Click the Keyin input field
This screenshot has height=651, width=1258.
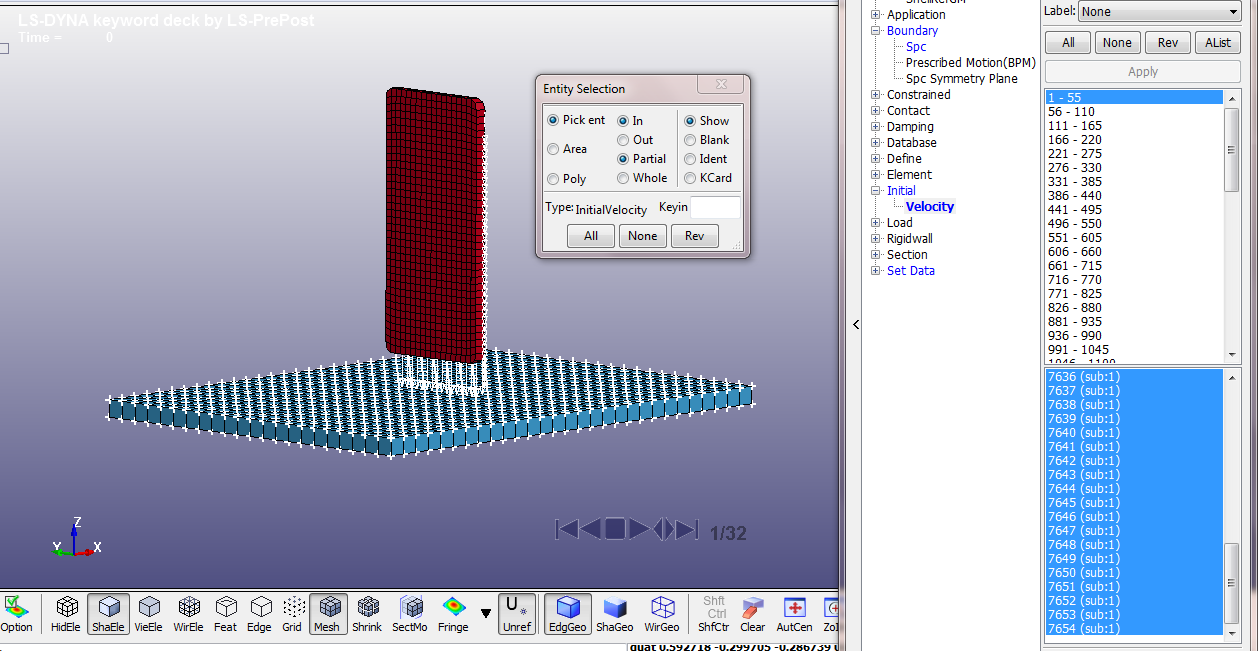click(716, 207)
